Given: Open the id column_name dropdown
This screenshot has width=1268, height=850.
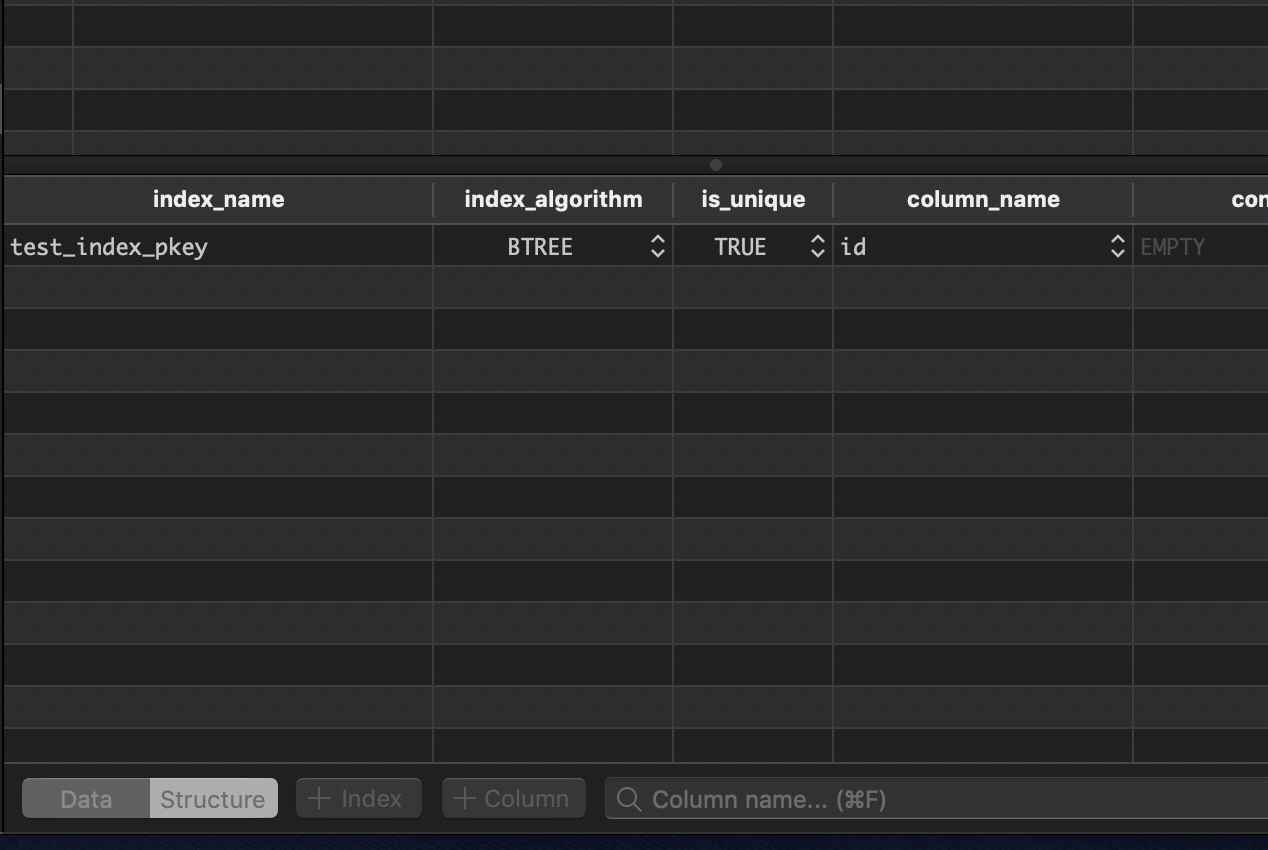Looking at the screenshot, I should 1117,247.
